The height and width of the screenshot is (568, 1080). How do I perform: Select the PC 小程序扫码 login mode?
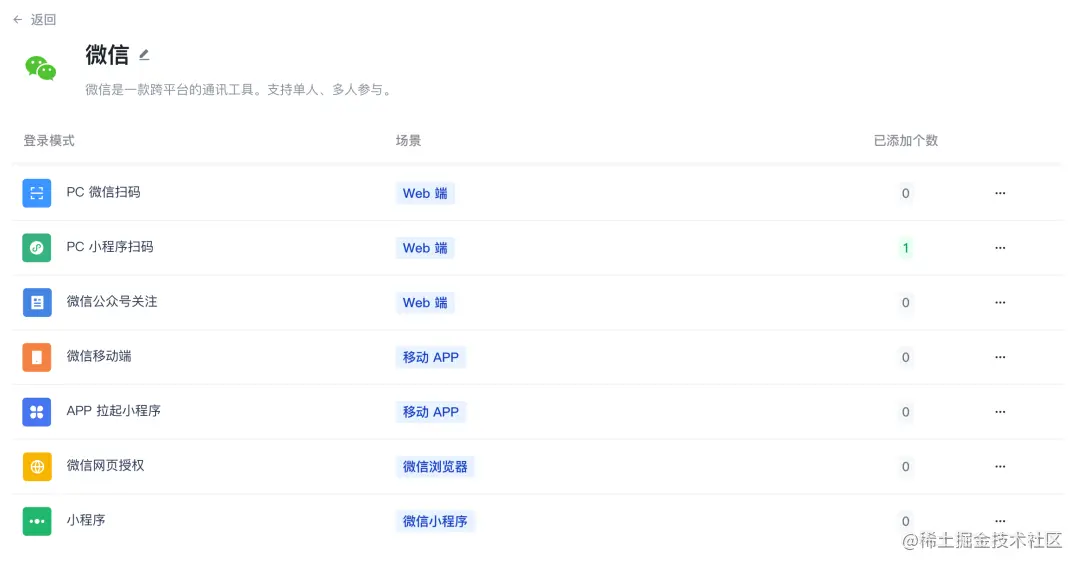(110, 246)
